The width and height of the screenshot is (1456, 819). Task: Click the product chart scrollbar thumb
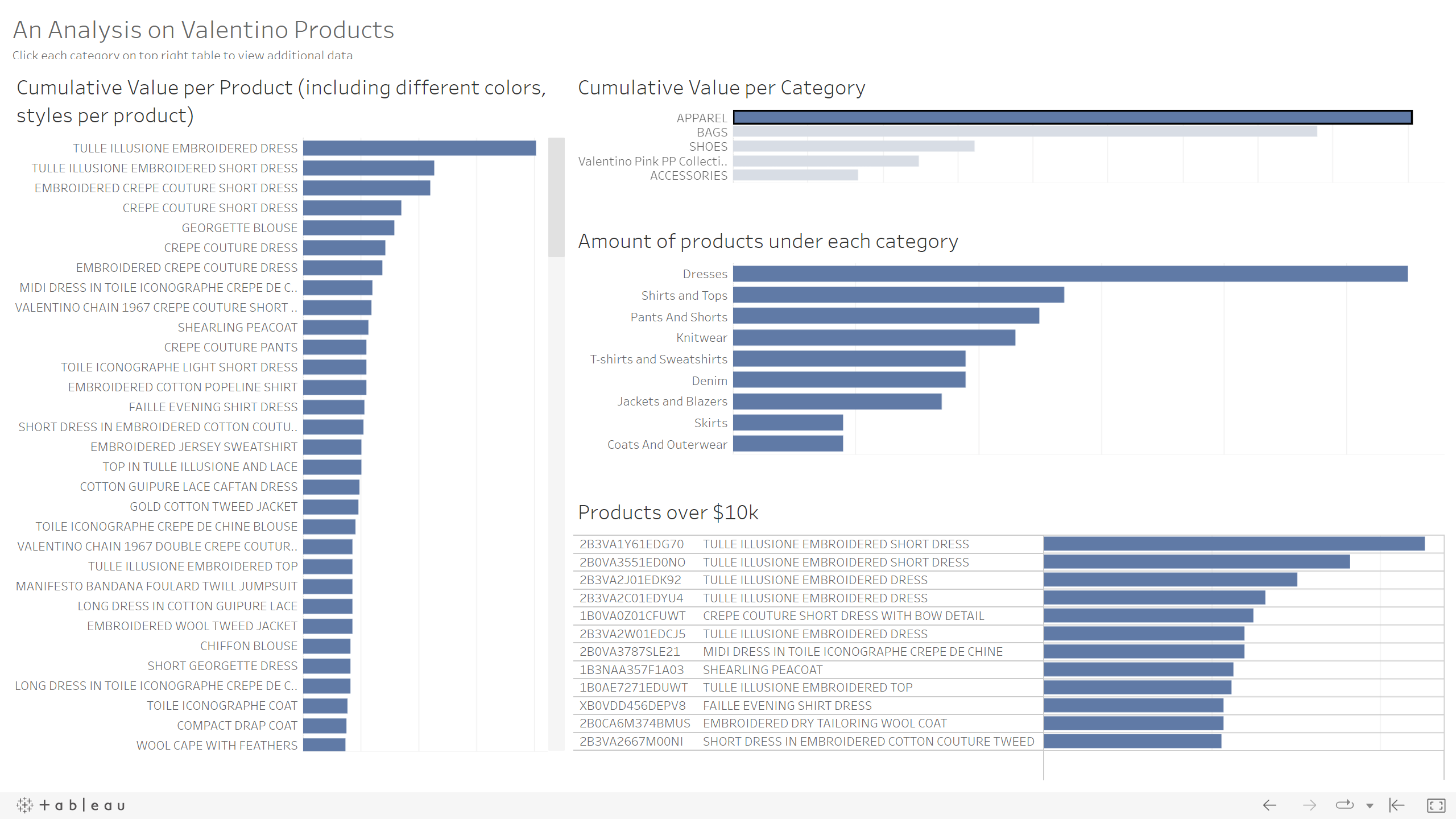556,197
